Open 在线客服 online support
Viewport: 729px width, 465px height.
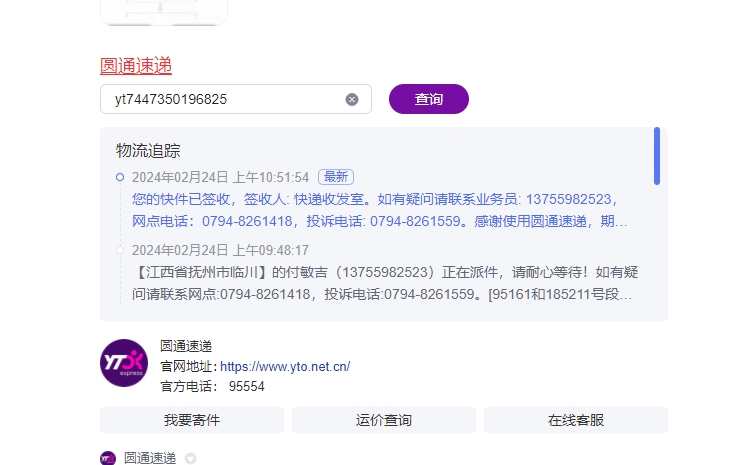pos(576,420)
